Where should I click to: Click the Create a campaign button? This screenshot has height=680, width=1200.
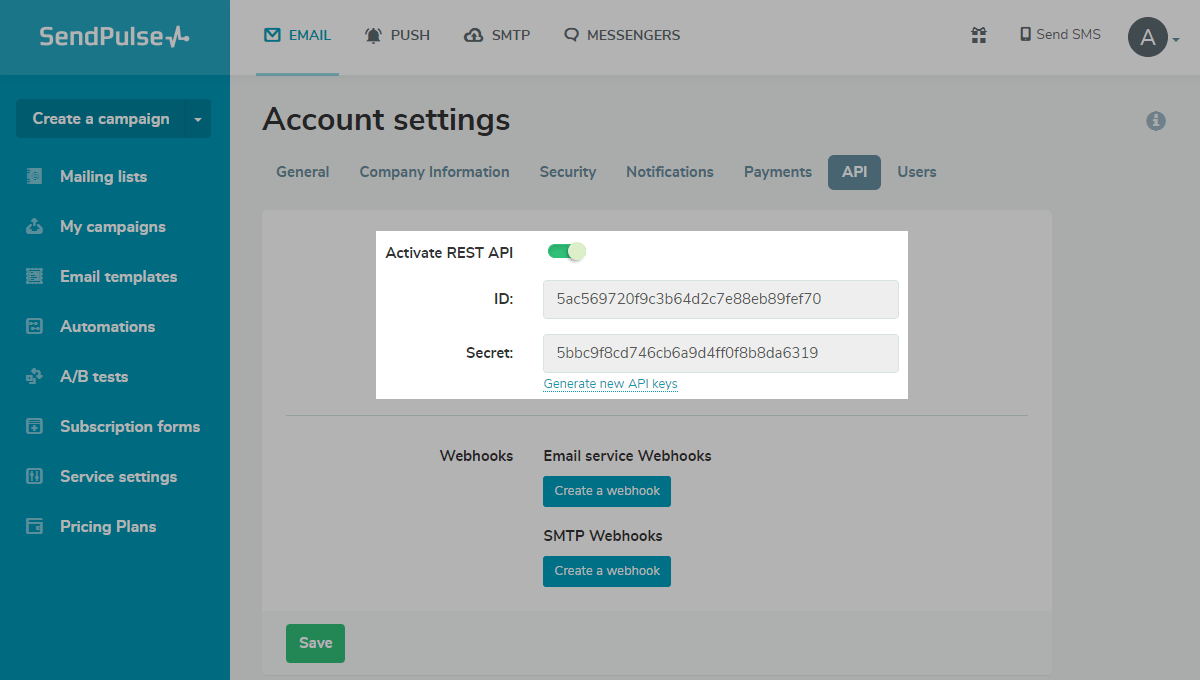click(101, 119)
